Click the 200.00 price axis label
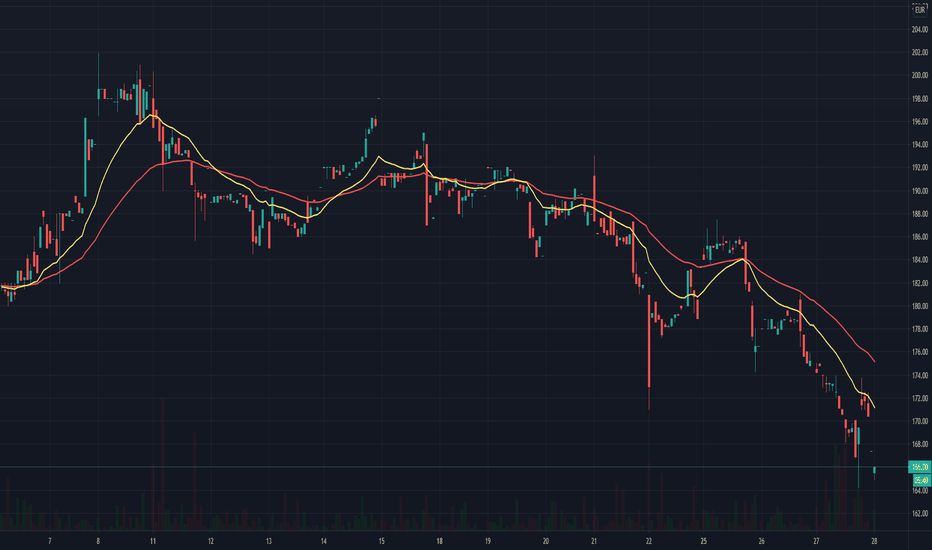Viewport: 932px width, 550px height. click(x=920, y=76)
